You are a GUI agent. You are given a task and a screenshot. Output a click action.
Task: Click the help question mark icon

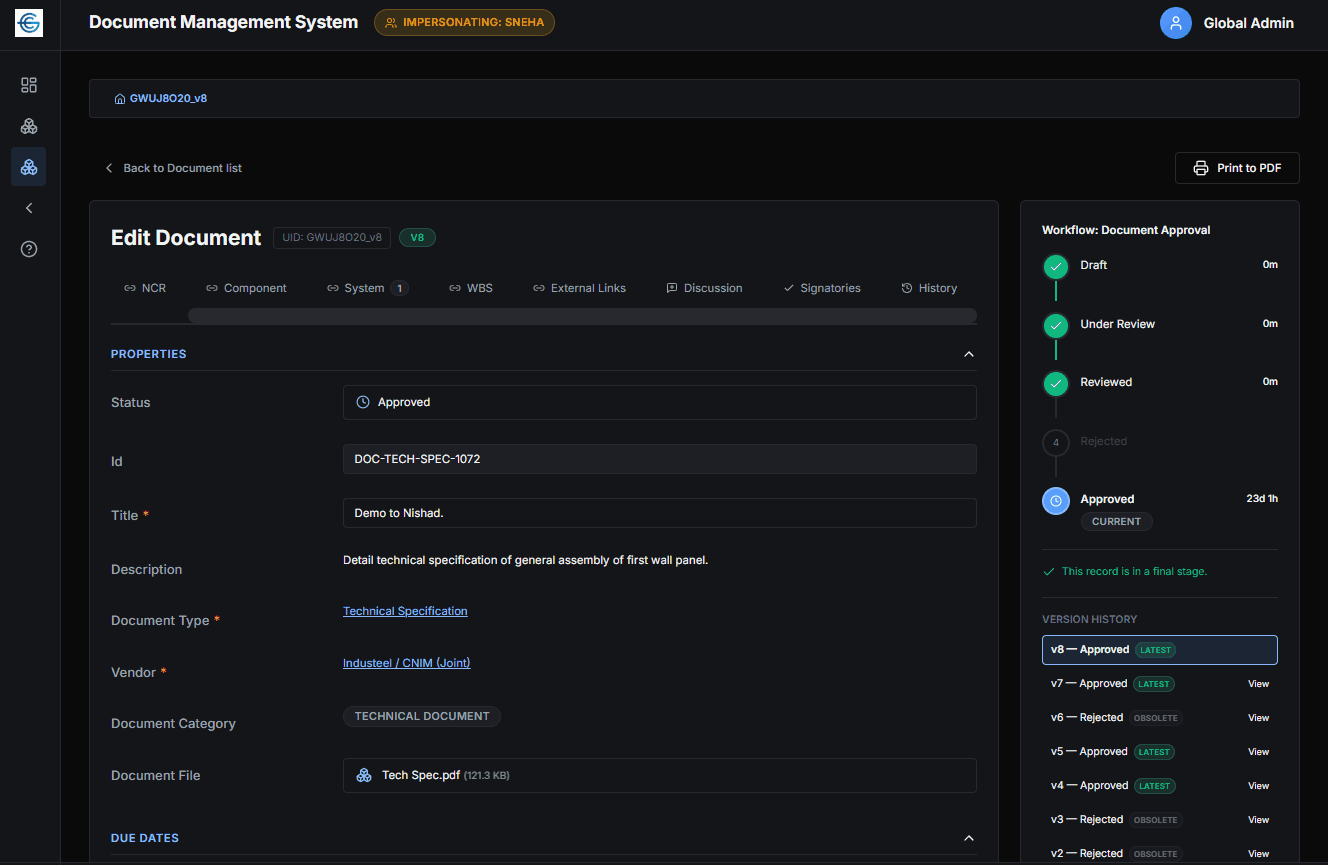29,249
